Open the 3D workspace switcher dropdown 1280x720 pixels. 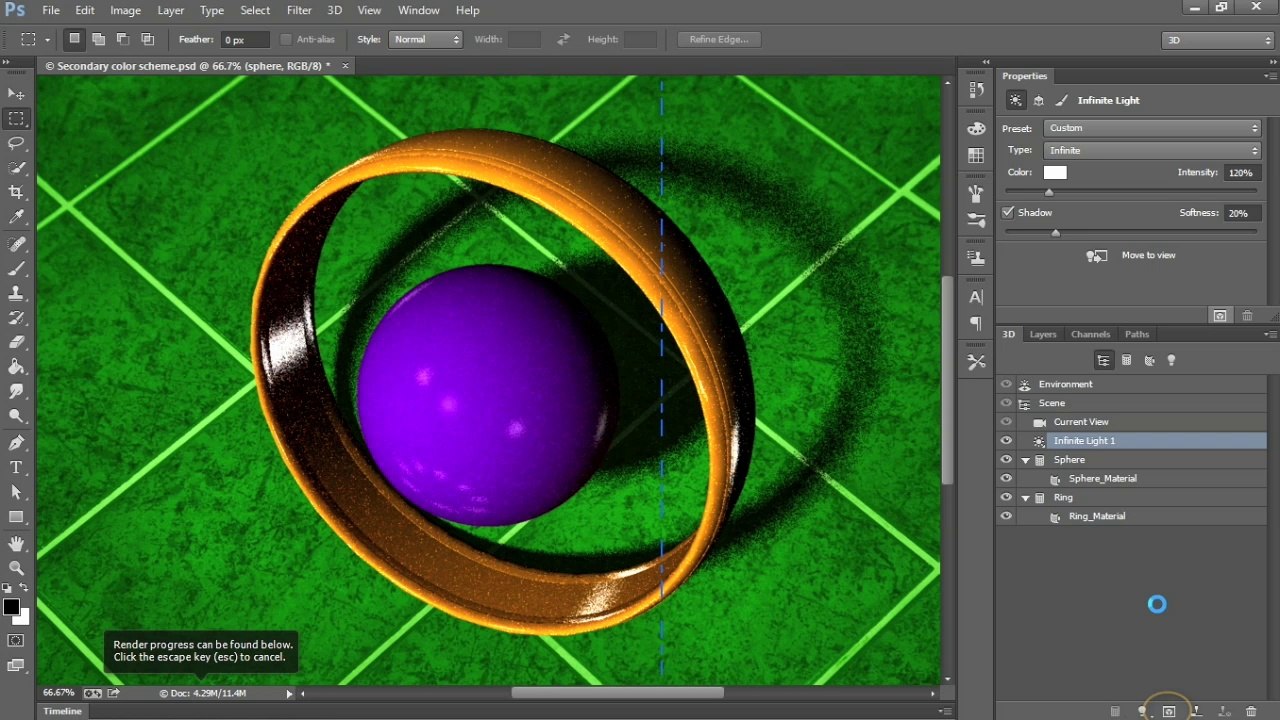(1218, 40)
